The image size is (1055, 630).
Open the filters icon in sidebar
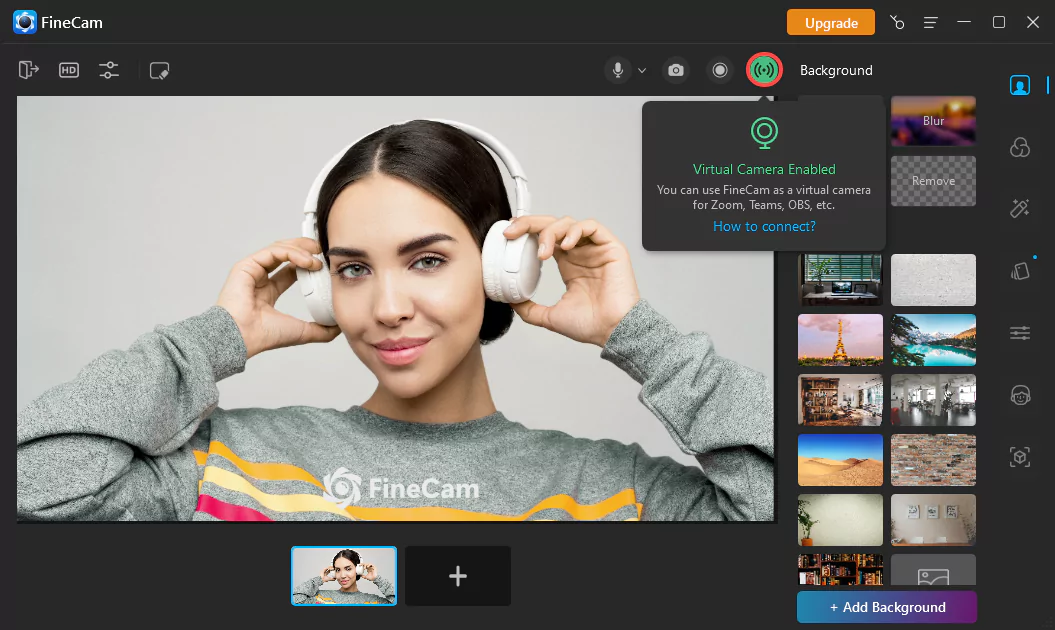coord(1020,147)
